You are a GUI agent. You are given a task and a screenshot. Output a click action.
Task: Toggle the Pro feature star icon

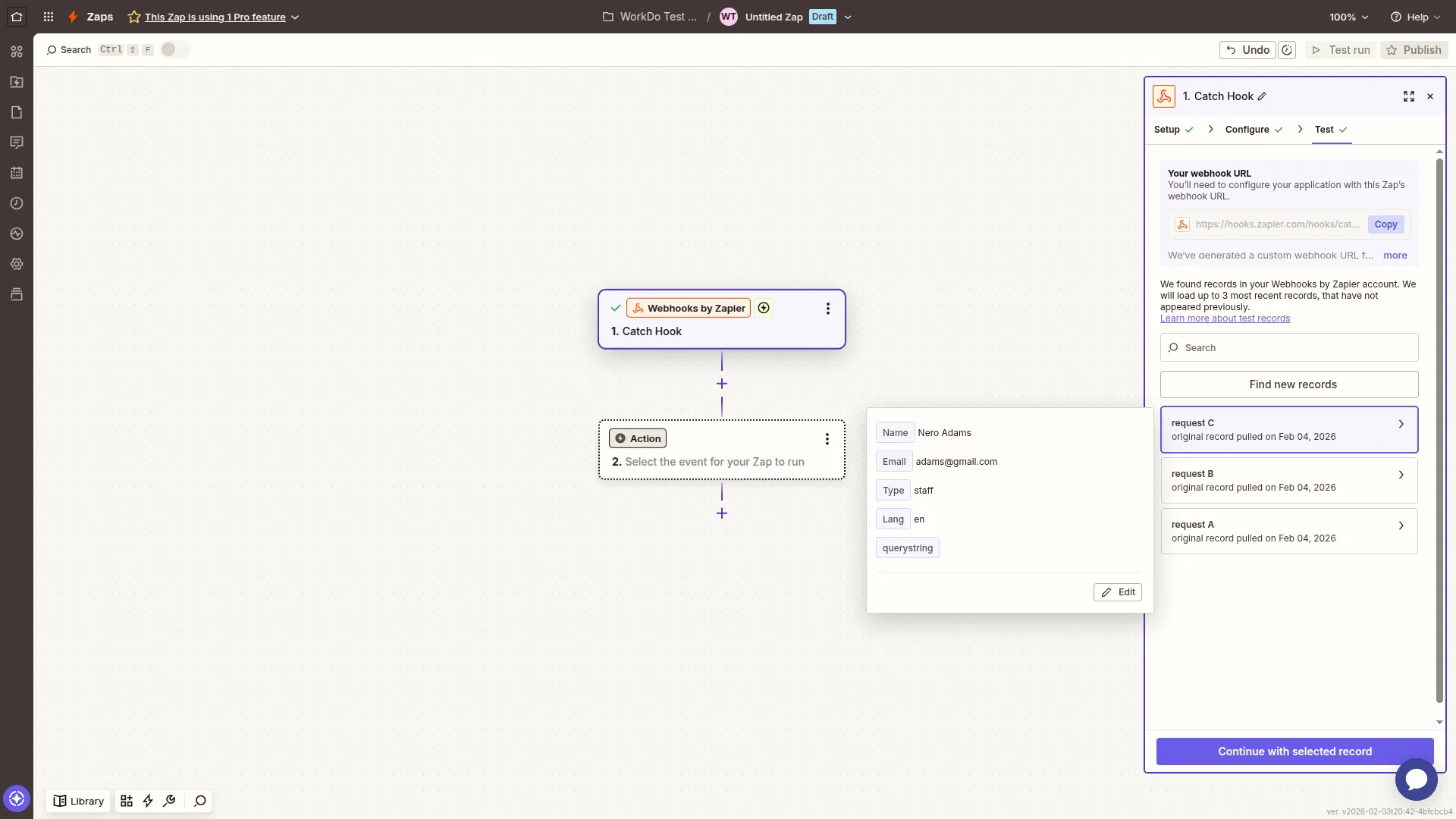(x=134, y=17)
